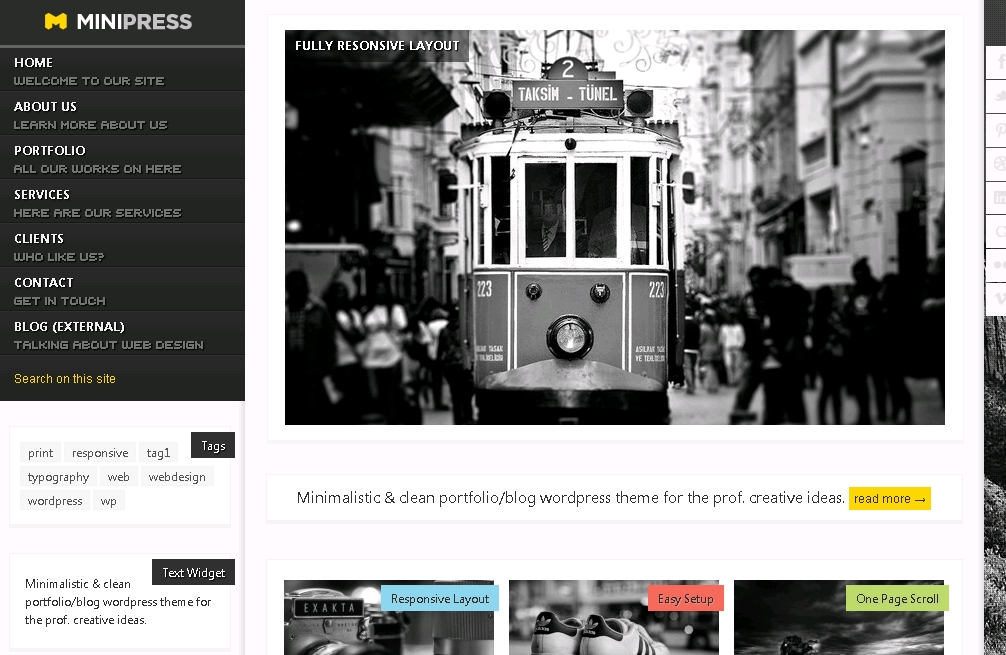Click the MiniPress logo
The width and height of the screenshot is (1006, 655).
tap(118, 21)
